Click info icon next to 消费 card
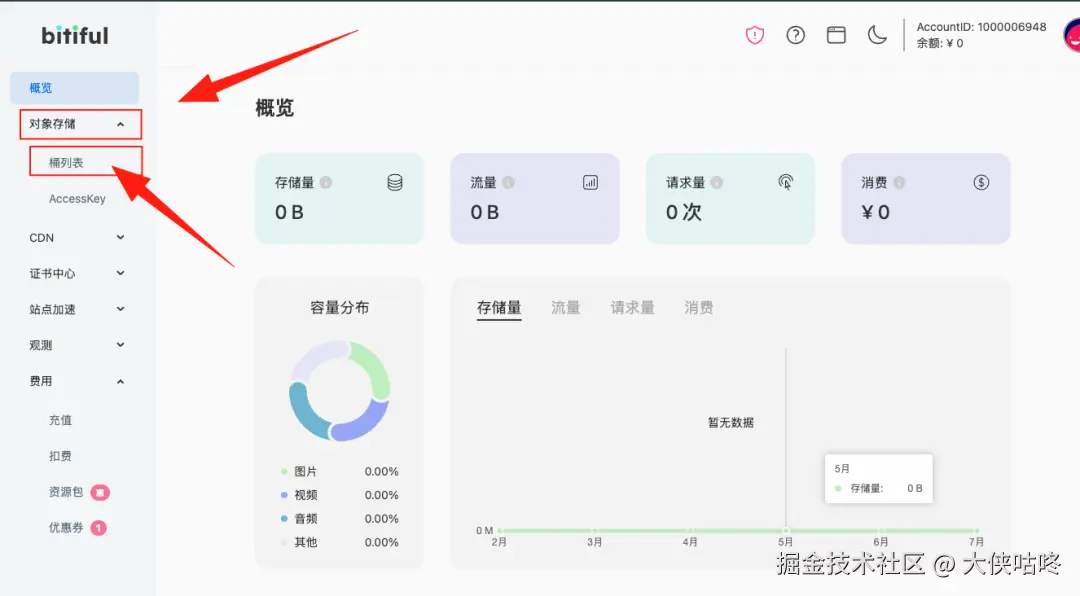 900,183
